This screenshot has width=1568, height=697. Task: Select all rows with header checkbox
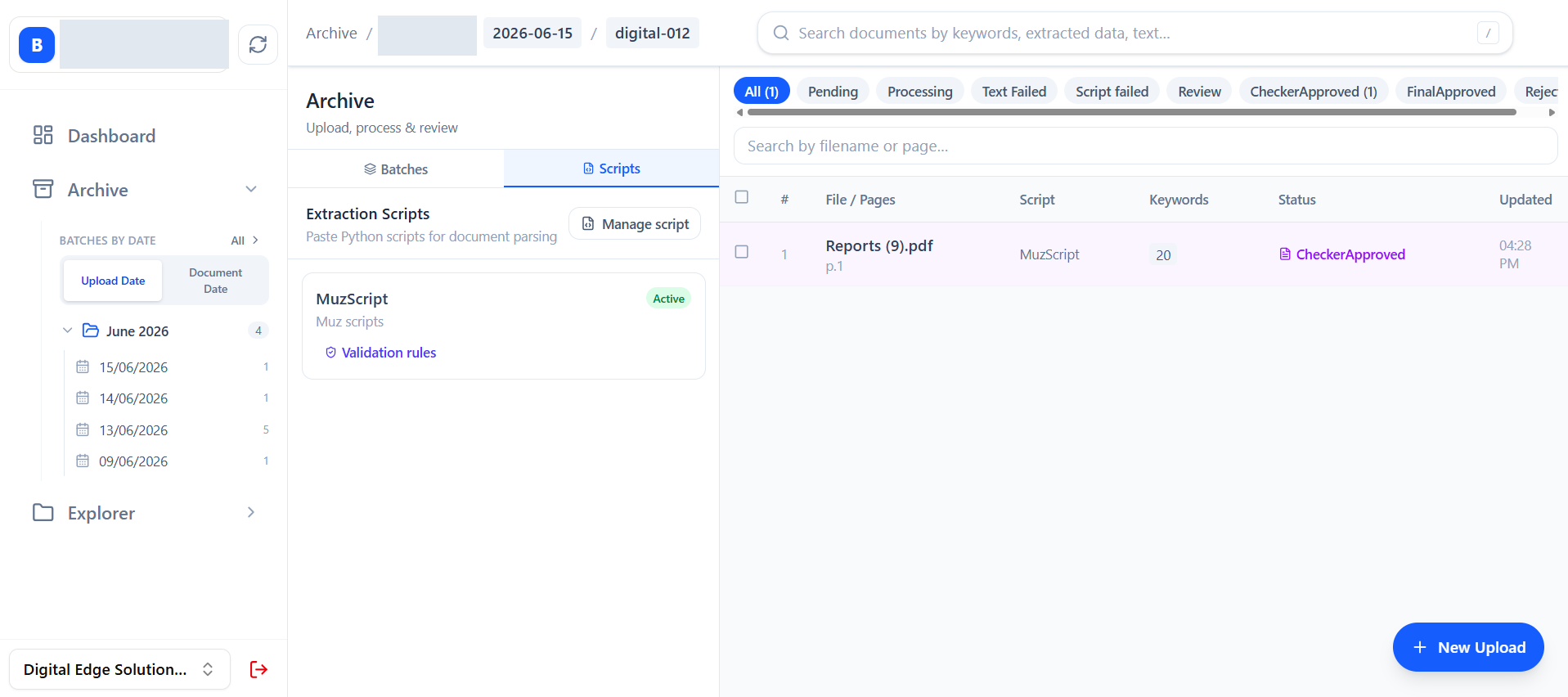(742, 197)
